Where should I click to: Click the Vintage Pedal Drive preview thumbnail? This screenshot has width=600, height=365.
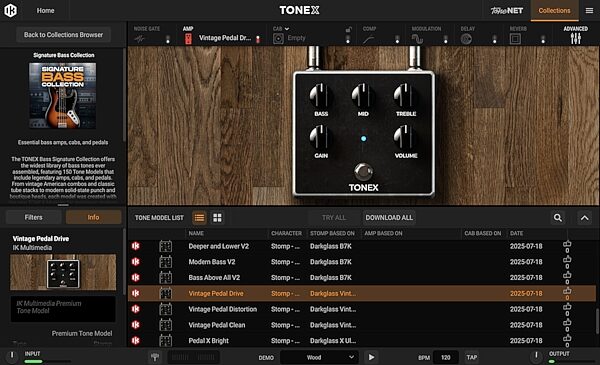click(x=63, y=272)
